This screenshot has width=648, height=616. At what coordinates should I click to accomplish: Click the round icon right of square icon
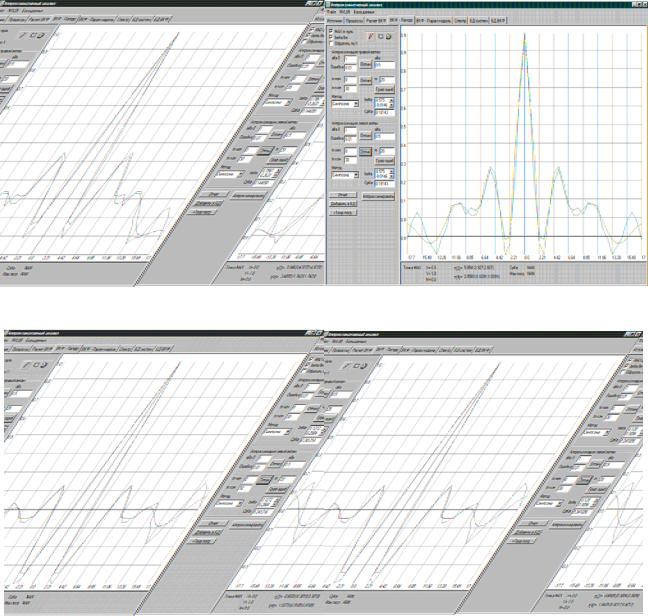point(388,36)
